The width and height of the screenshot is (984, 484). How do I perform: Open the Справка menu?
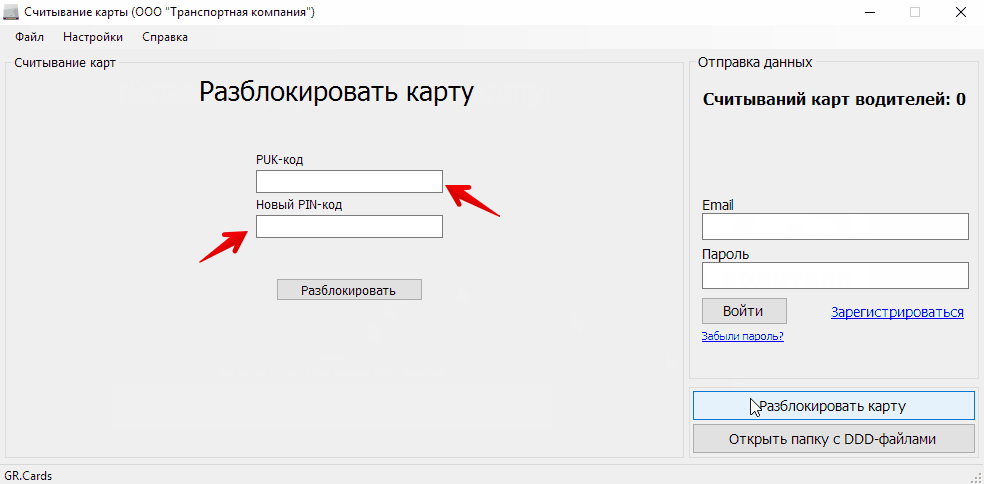click(x=165, y=37)
